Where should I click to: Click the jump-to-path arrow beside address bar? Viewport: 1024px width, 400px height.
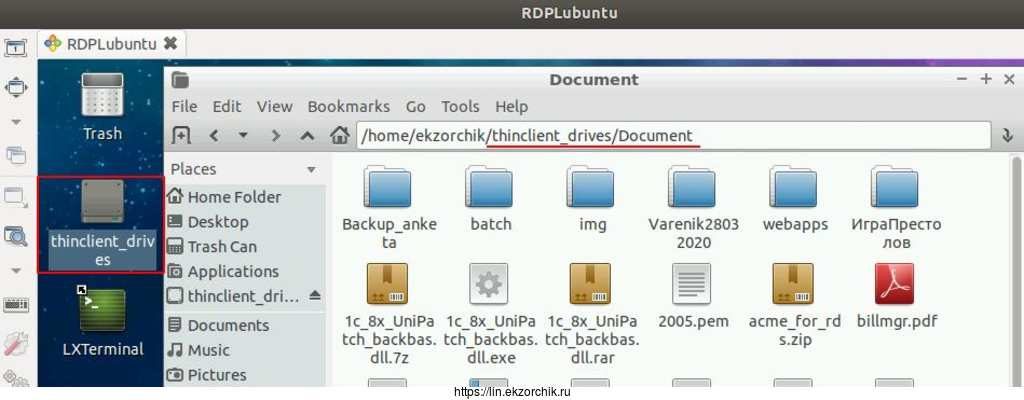click(1007, 135)
